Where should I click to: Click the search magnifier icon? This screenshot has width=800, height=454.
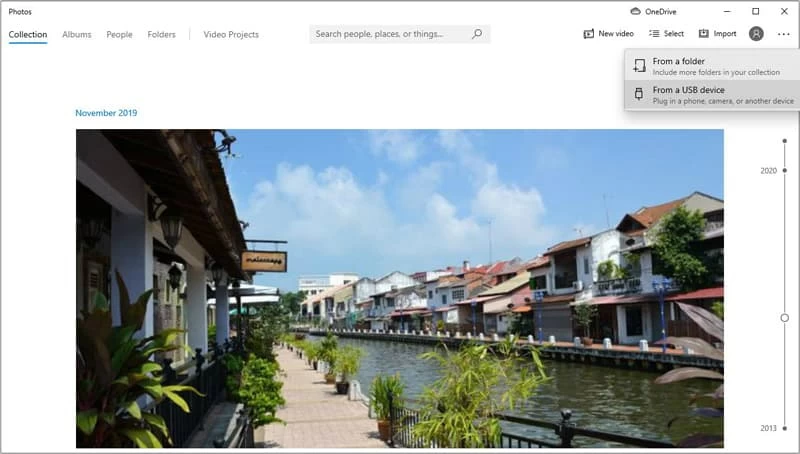point(477,34)
